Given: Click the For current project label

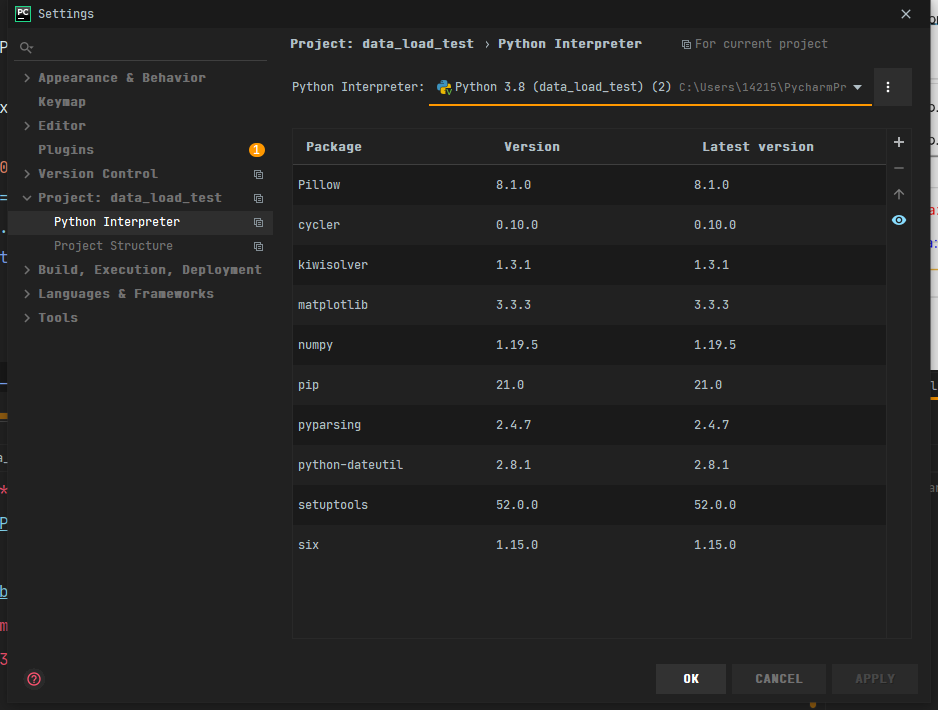Looking at the screenshot, I should tap(761, 44).
